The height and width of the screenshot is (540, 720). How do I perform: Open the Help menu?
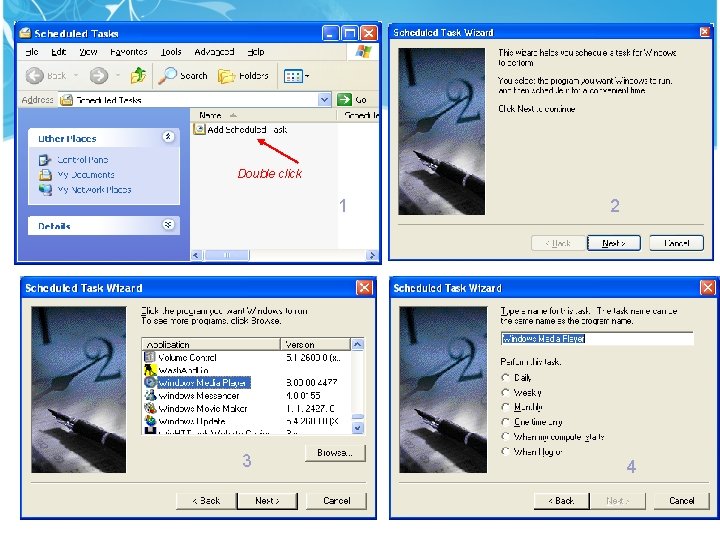click(x=256, y=52)
